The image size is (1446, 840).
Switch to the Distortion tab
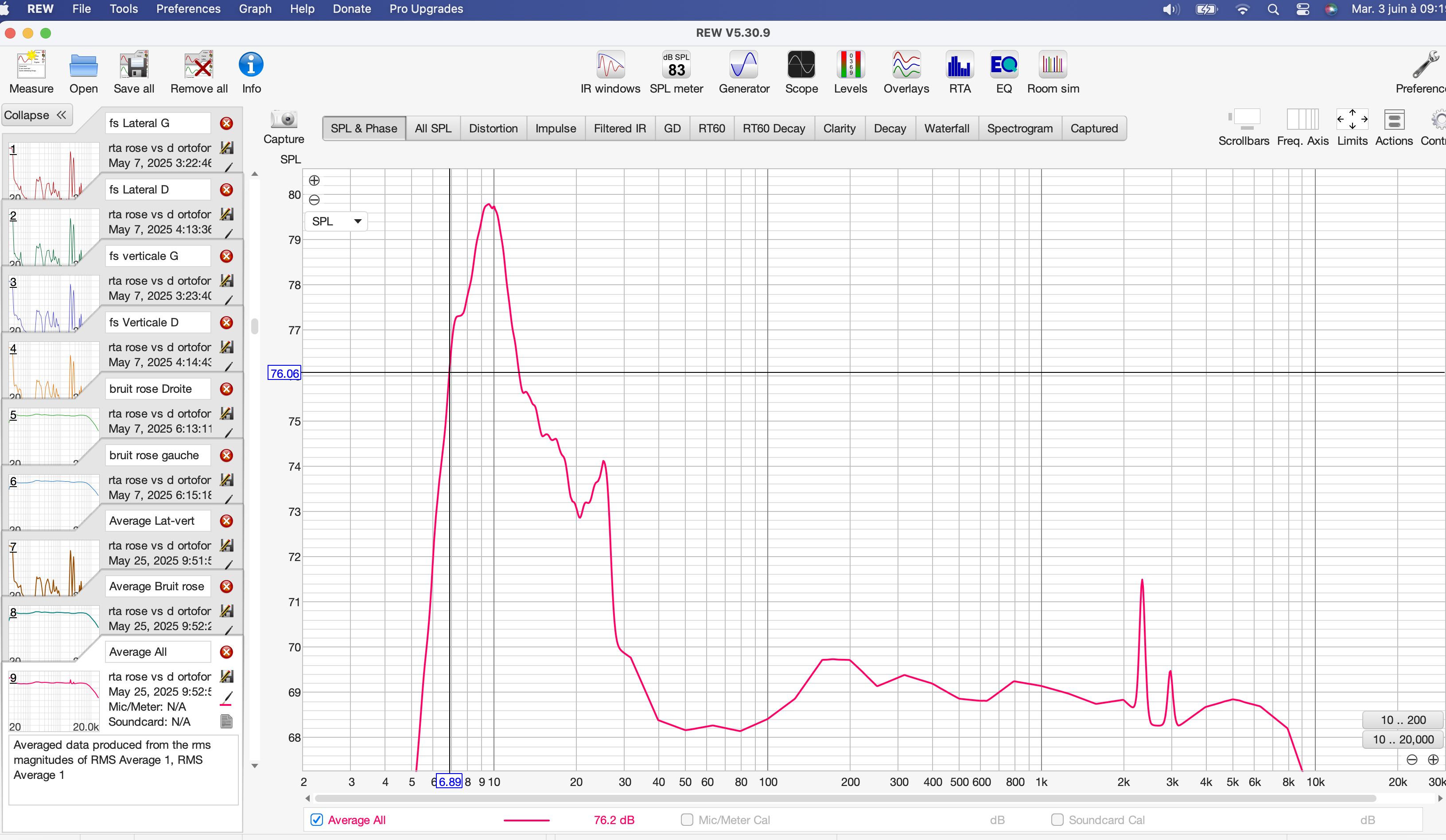(x=493, y=128)
